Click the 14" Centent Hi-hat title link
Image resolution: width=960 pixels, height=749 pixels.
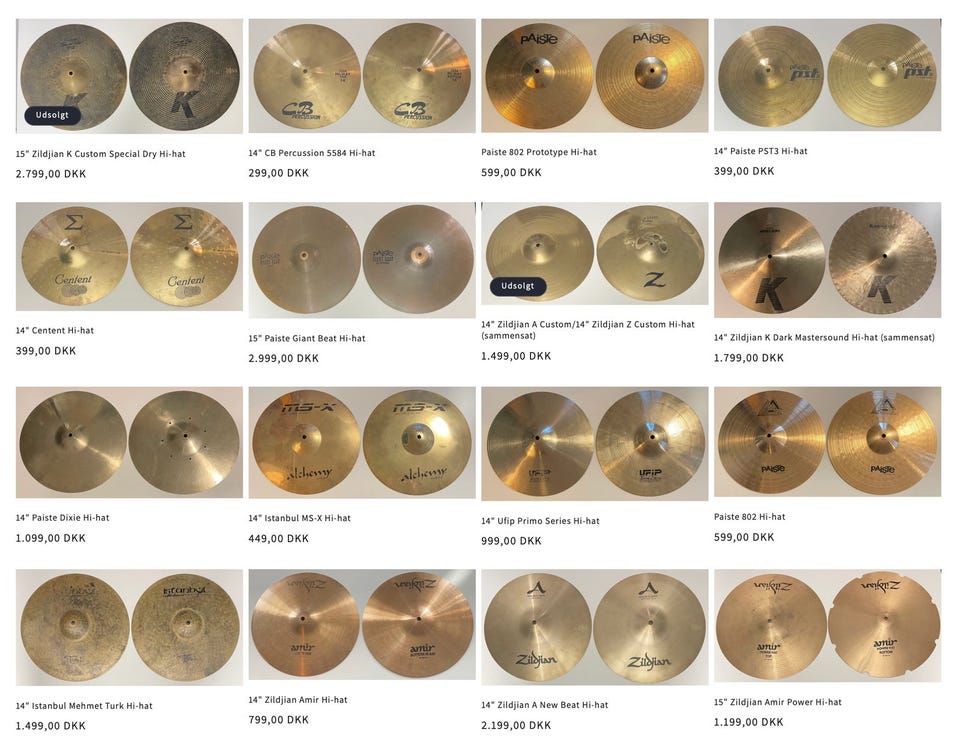tap(54, 331)
